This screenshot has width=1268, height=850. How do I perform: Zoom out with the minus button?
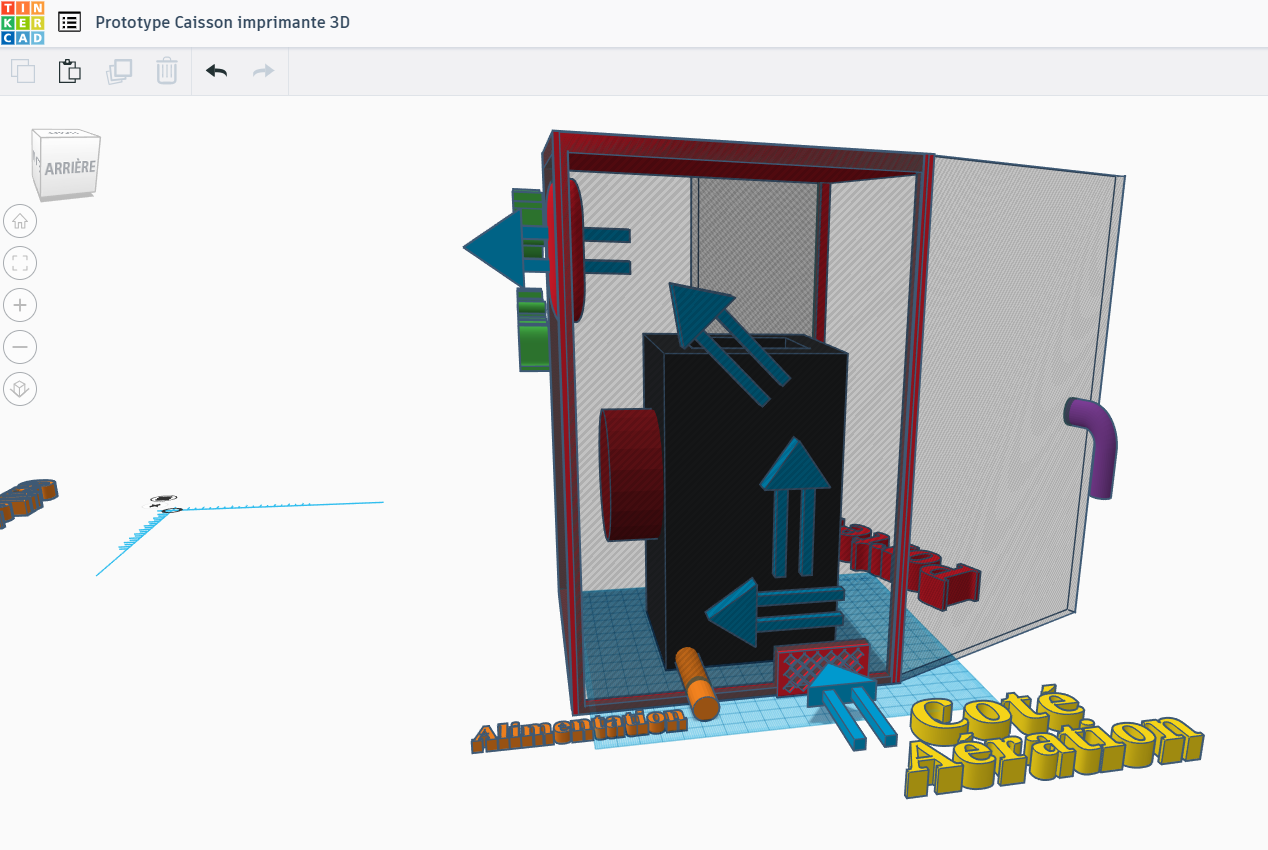point(20,347)
